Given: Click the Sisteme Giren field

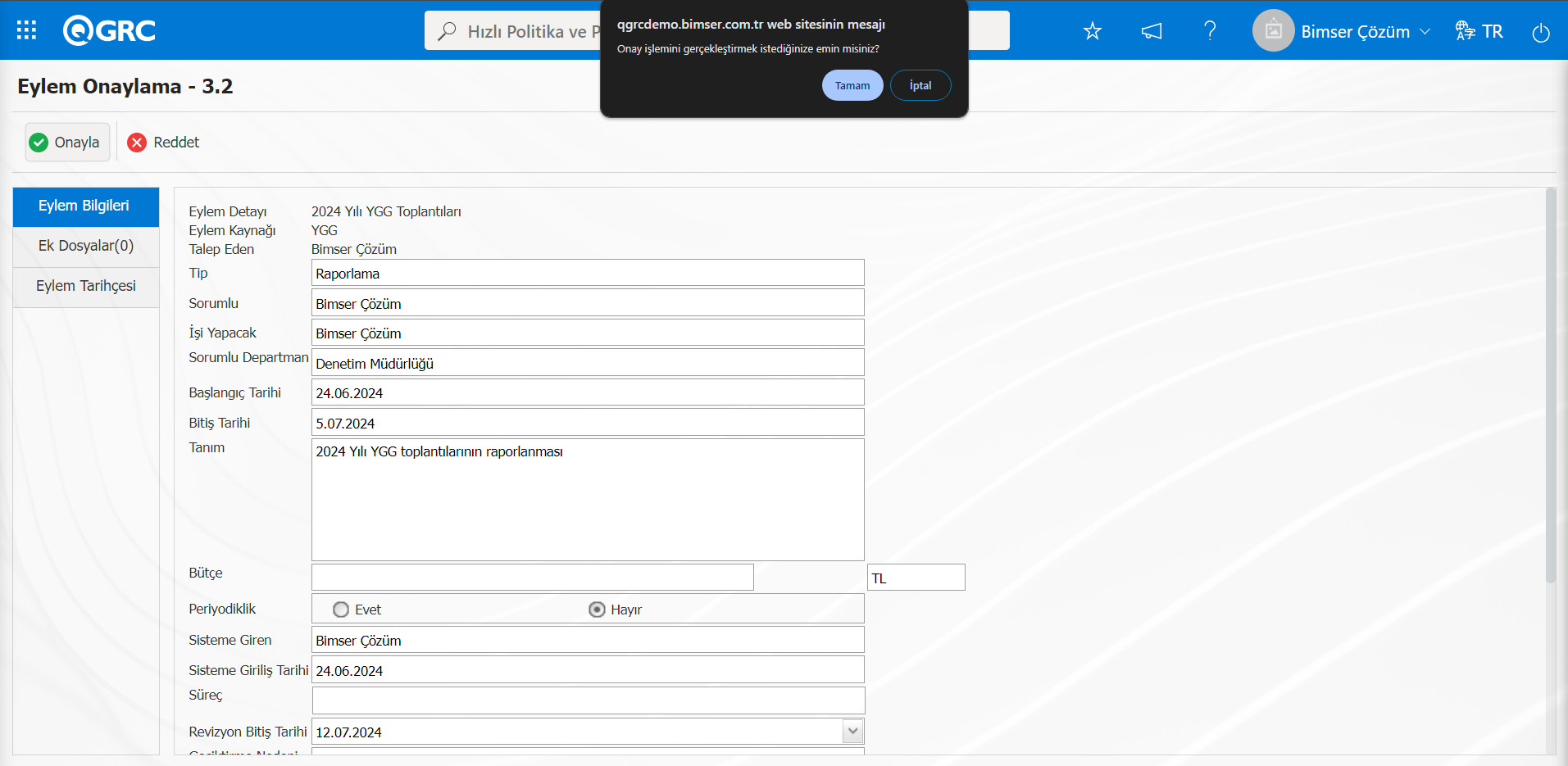Looking at the screenshot, I should 588,640.
